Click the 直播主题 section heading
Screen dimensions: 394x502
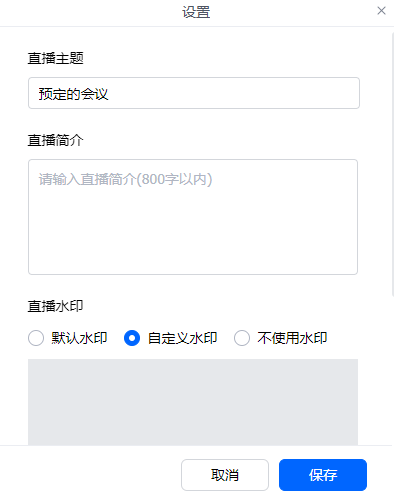tap(55, 58)
